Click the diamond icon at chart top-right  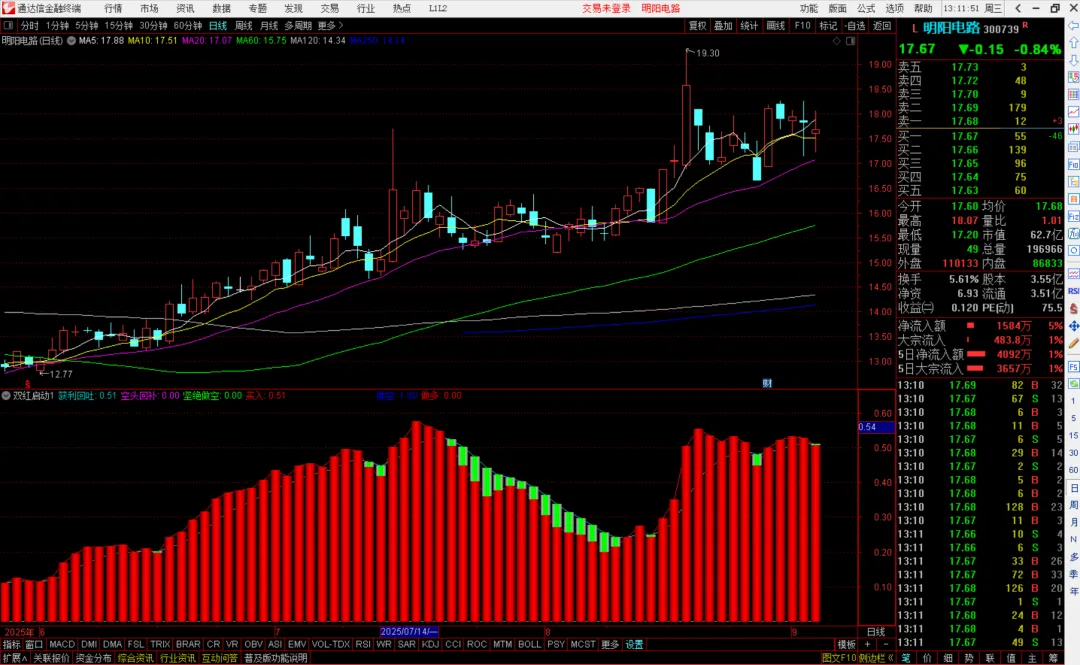(836, 41)
